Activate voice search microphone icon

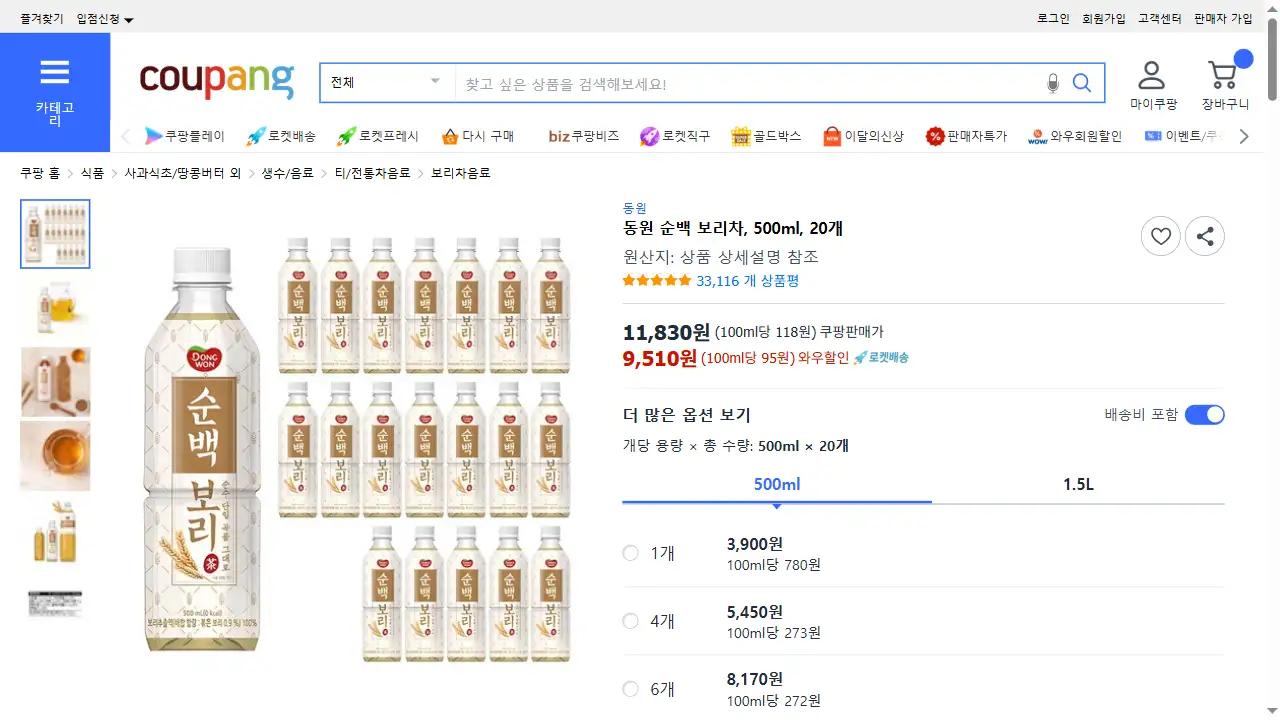point(1052,83)
